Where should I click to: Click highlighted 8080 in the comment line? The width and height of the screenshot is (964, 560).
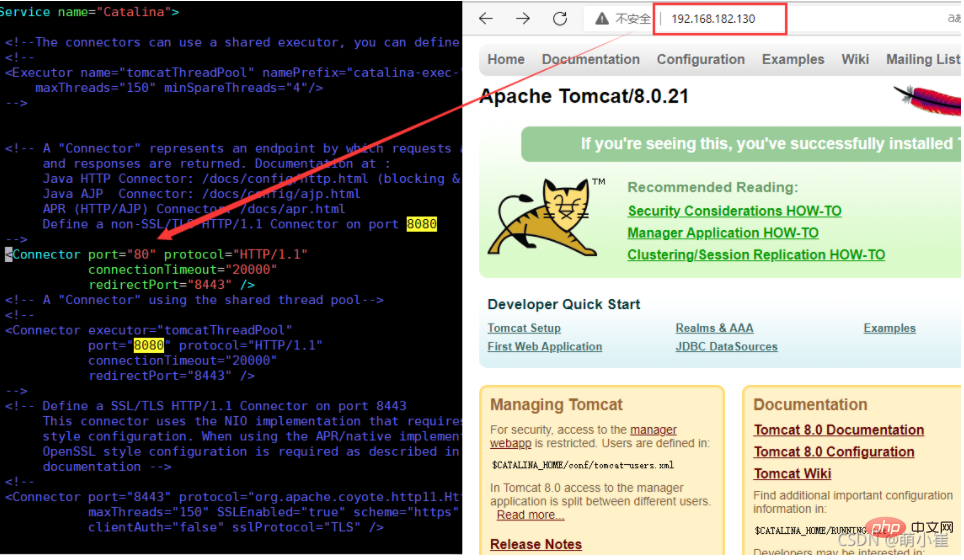point(421,224)
